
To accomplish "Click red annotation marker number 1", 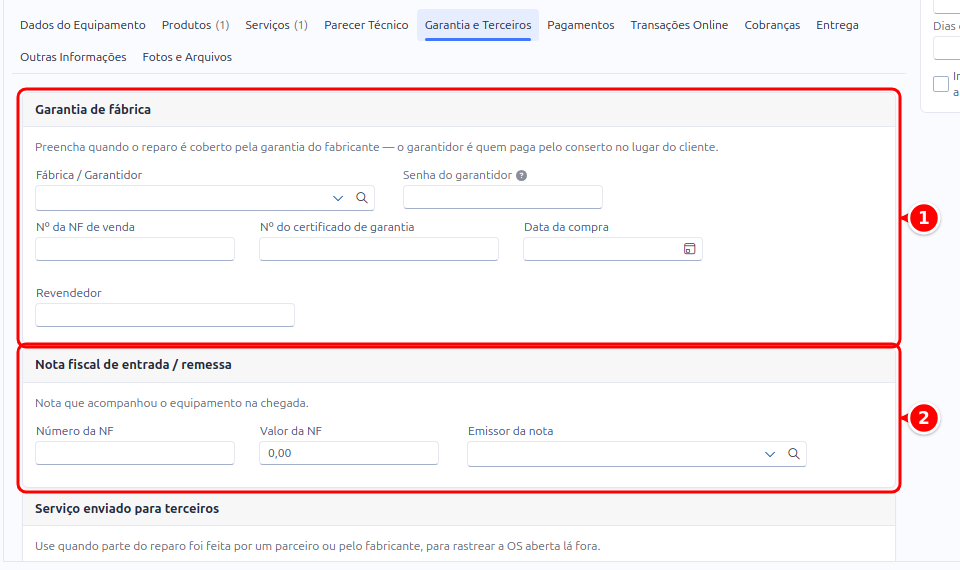I will point(923,218).
